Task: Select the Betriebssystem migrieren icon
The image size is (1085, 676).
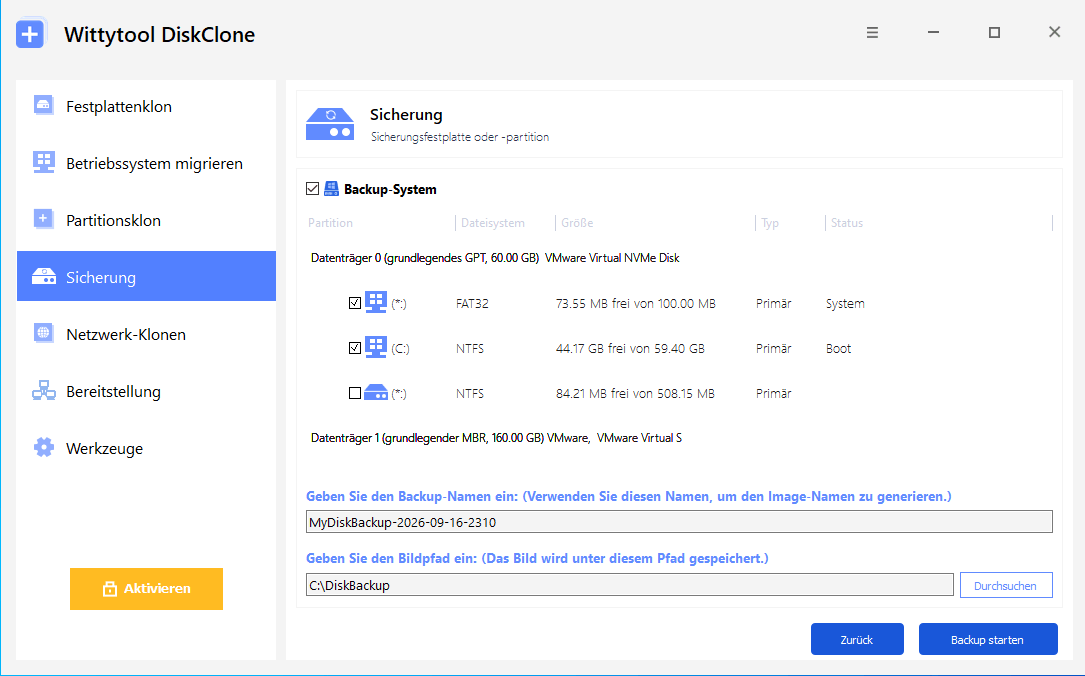Action: click(x=44, y=163)
